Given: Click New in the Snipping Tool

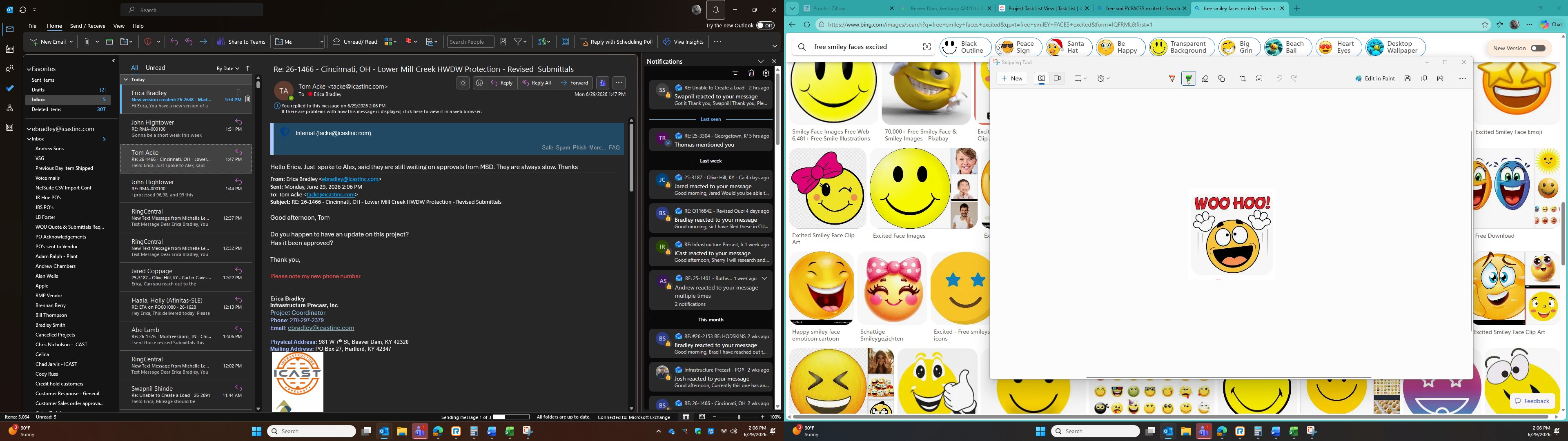Looking at the screenshot, I should (1012, 78).
